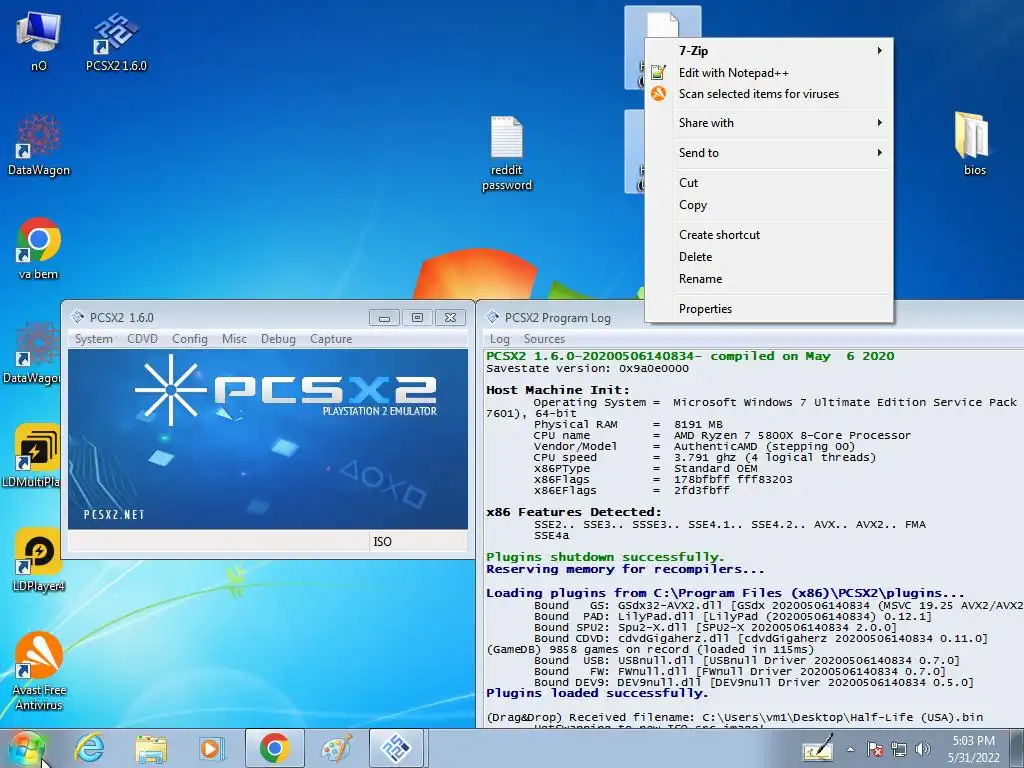Open the network tray icon

click(899, 749)
